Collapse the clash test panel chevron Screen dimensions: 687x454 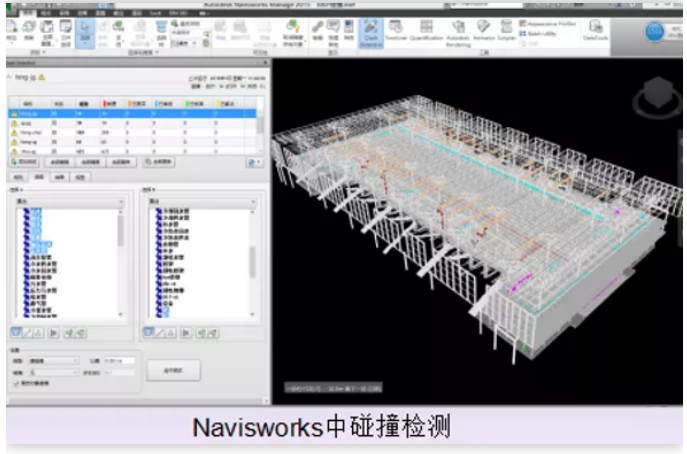coord(9,77)
